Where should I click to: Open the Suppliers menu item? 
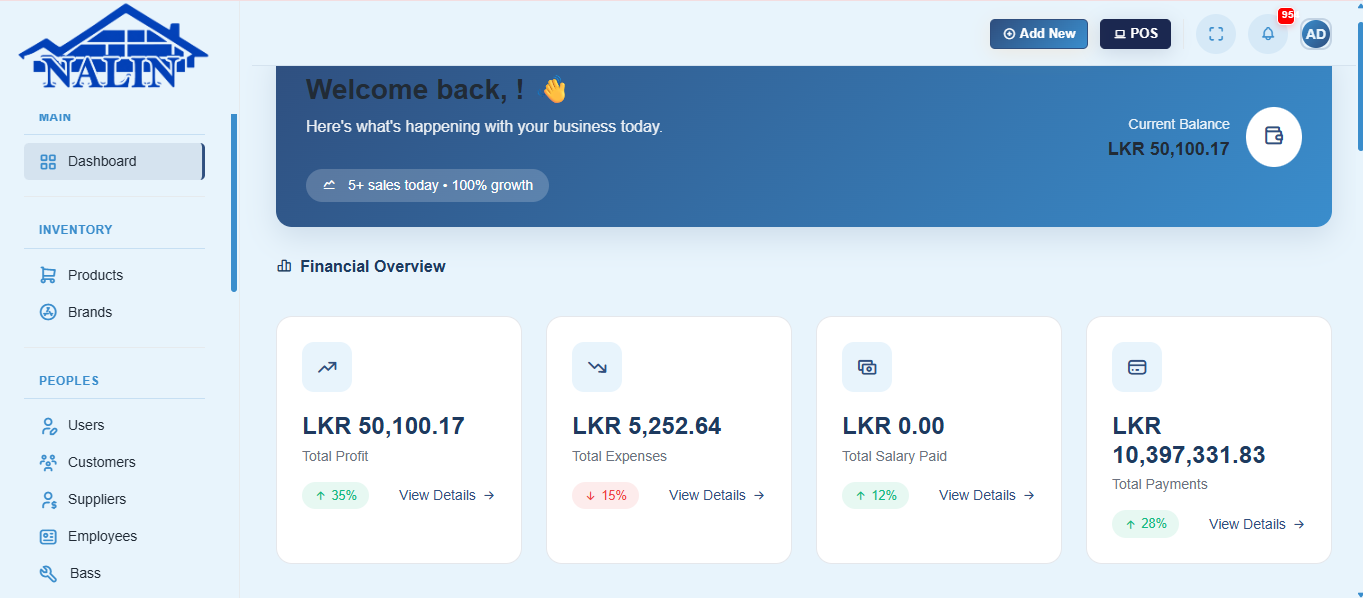pyautogui.click(x=114, y=499)
